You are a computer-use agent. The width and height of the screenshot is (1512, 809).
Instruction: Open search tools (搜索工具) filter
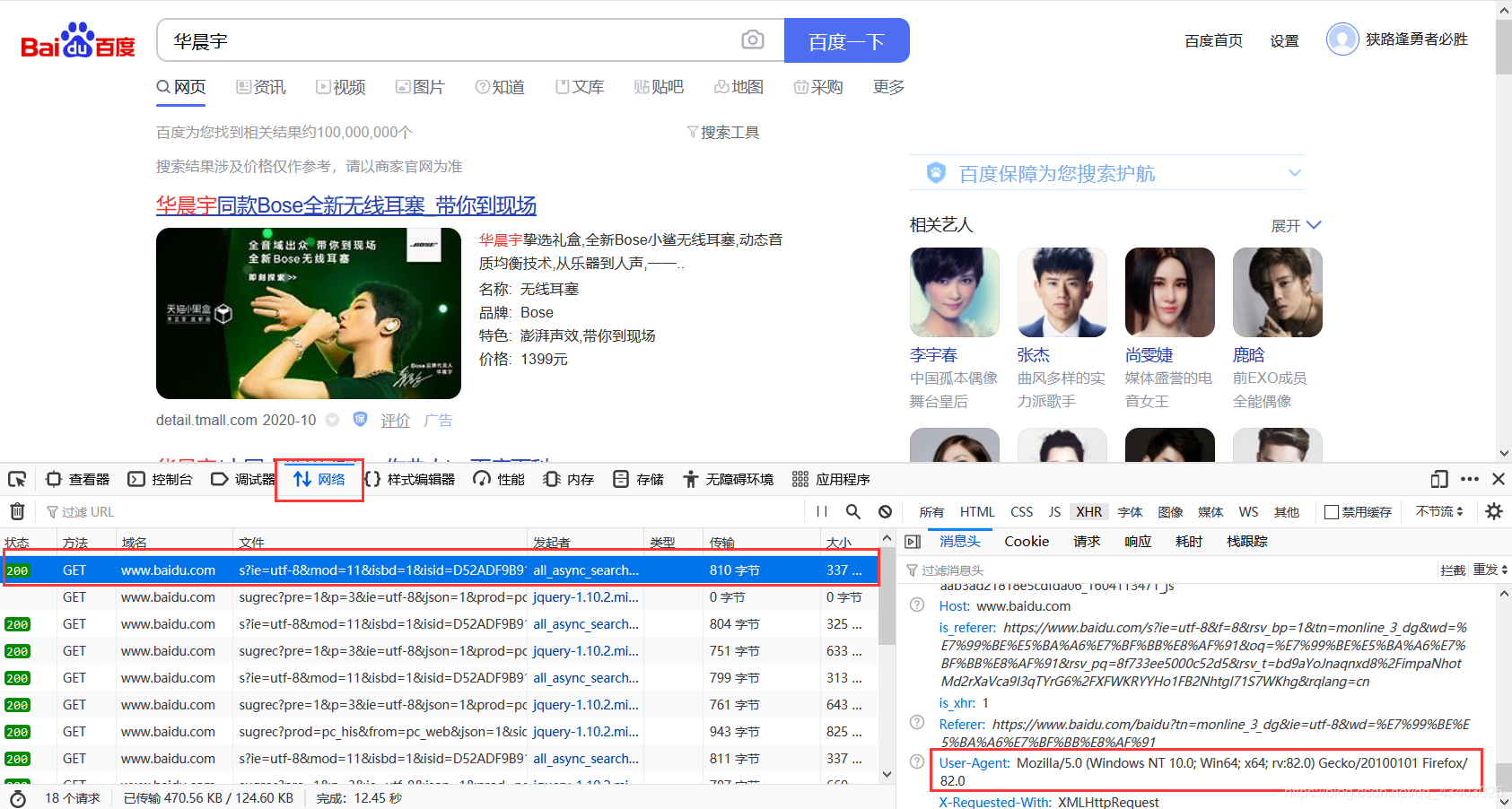point(723,133)
